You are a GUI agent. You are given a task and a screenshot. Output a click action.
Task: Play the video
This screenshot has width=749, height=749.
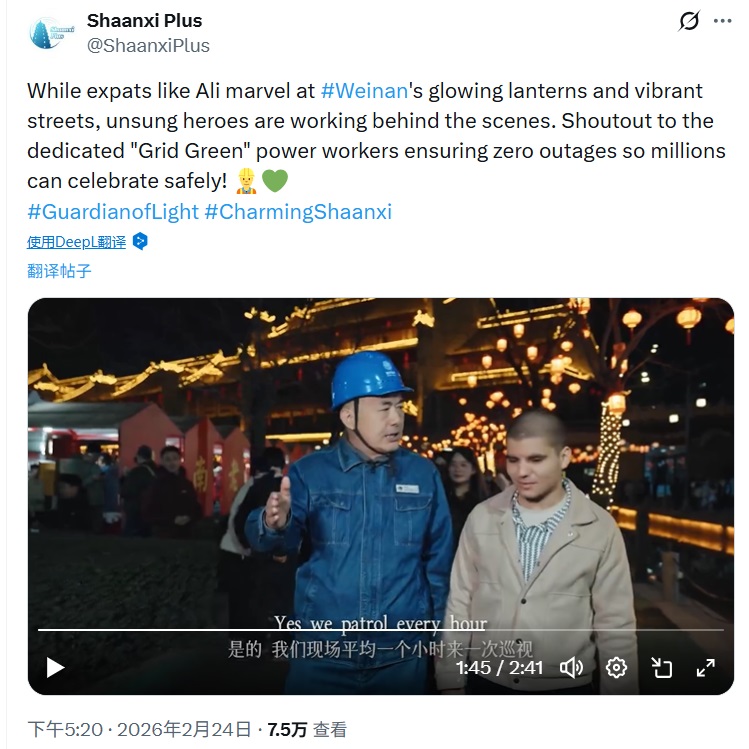click(56, 667)
